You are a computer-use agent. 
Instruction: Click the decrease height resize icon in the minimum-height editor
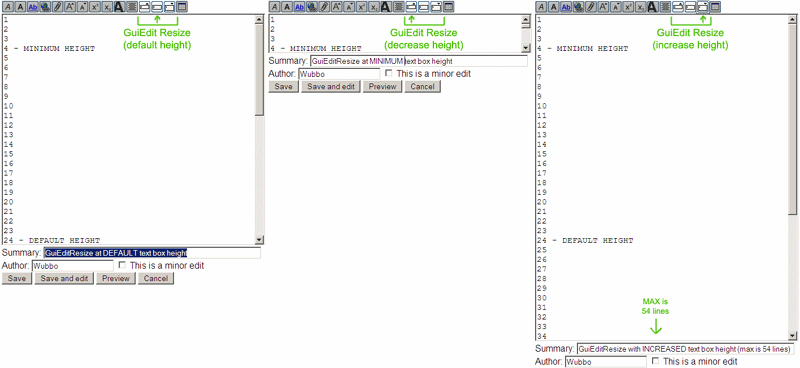411,7
